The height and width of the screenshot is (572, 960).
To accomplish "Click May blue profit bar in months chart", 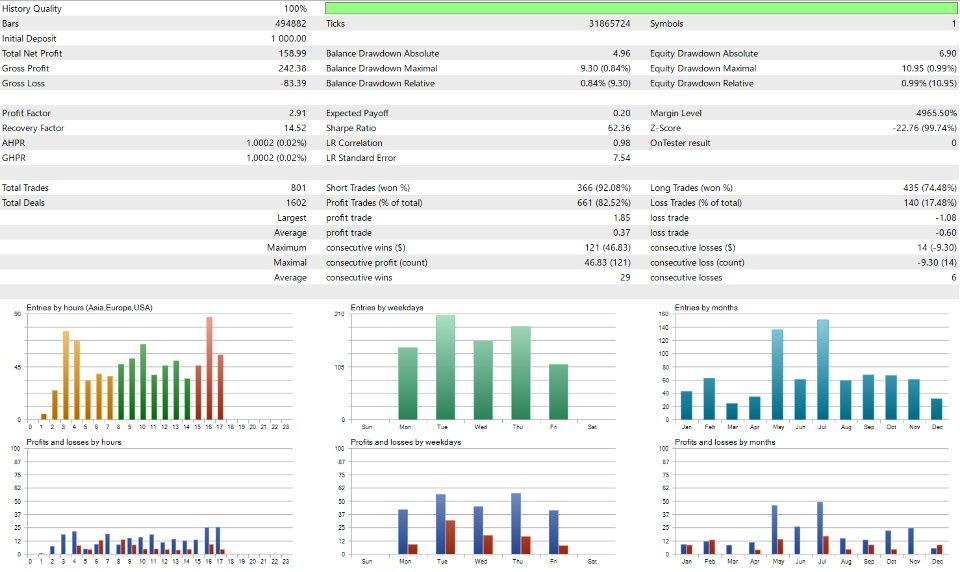I will point(774,530).
